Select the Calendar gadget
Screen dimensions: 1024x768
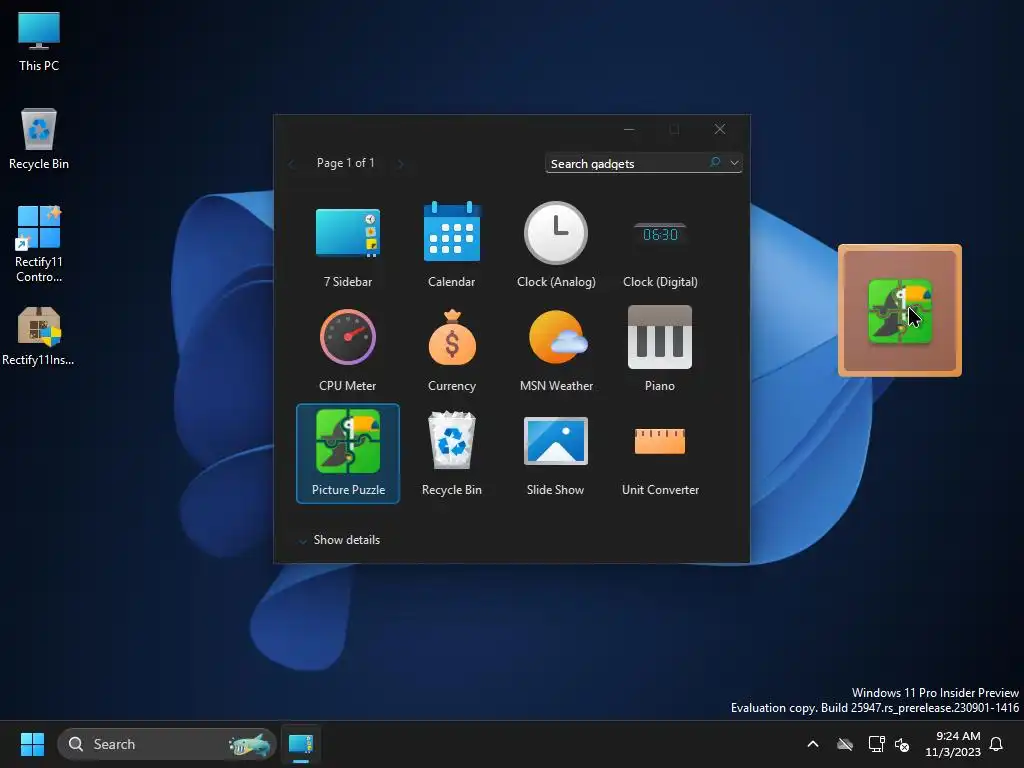[451, 246]
